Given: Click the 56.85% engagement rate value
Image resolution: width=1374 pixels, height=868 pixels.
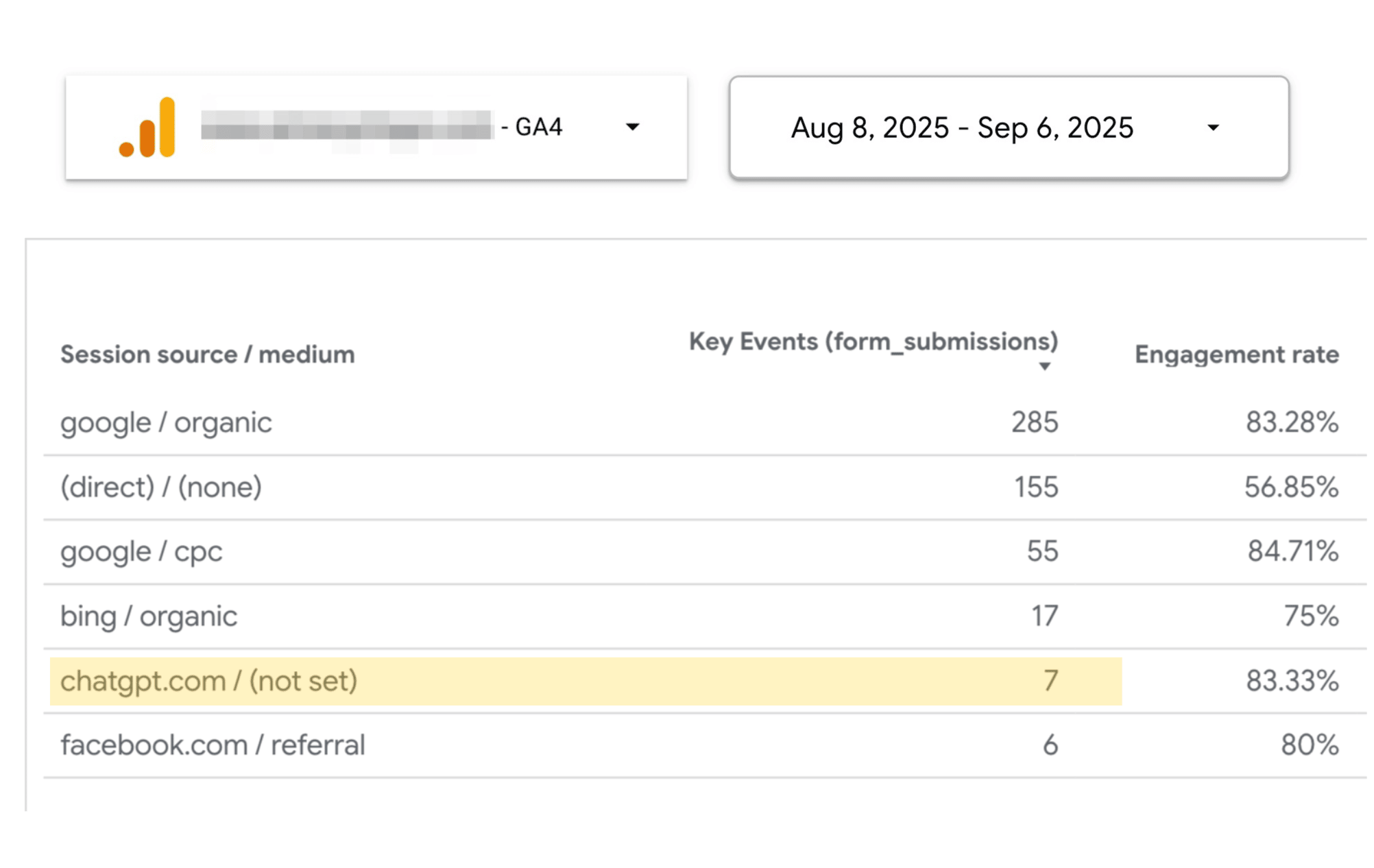Looking at the screenshot, I should [1291, 487].
